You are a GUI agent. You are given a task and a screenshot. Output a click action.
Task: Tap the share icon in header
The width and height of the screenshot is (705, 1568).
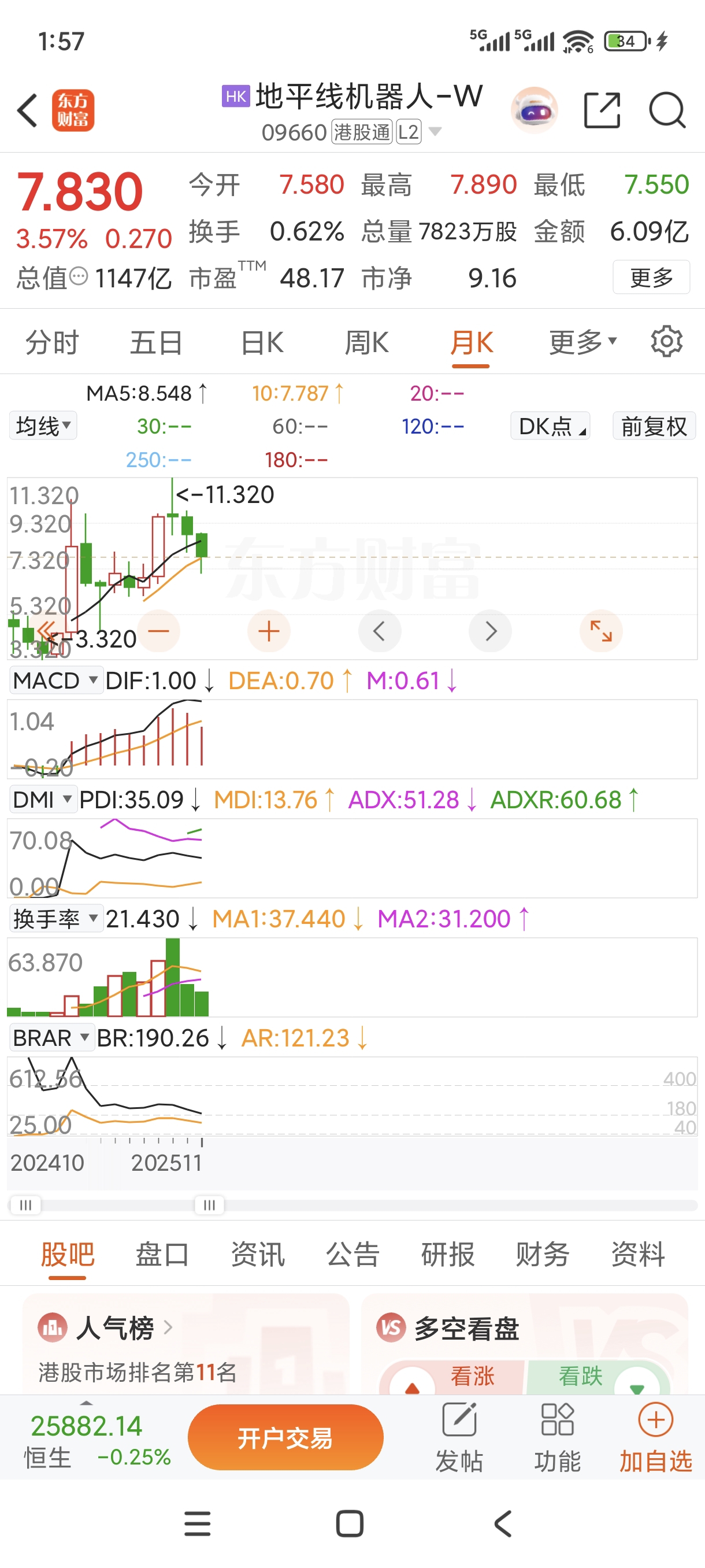(x=602, y=110)
